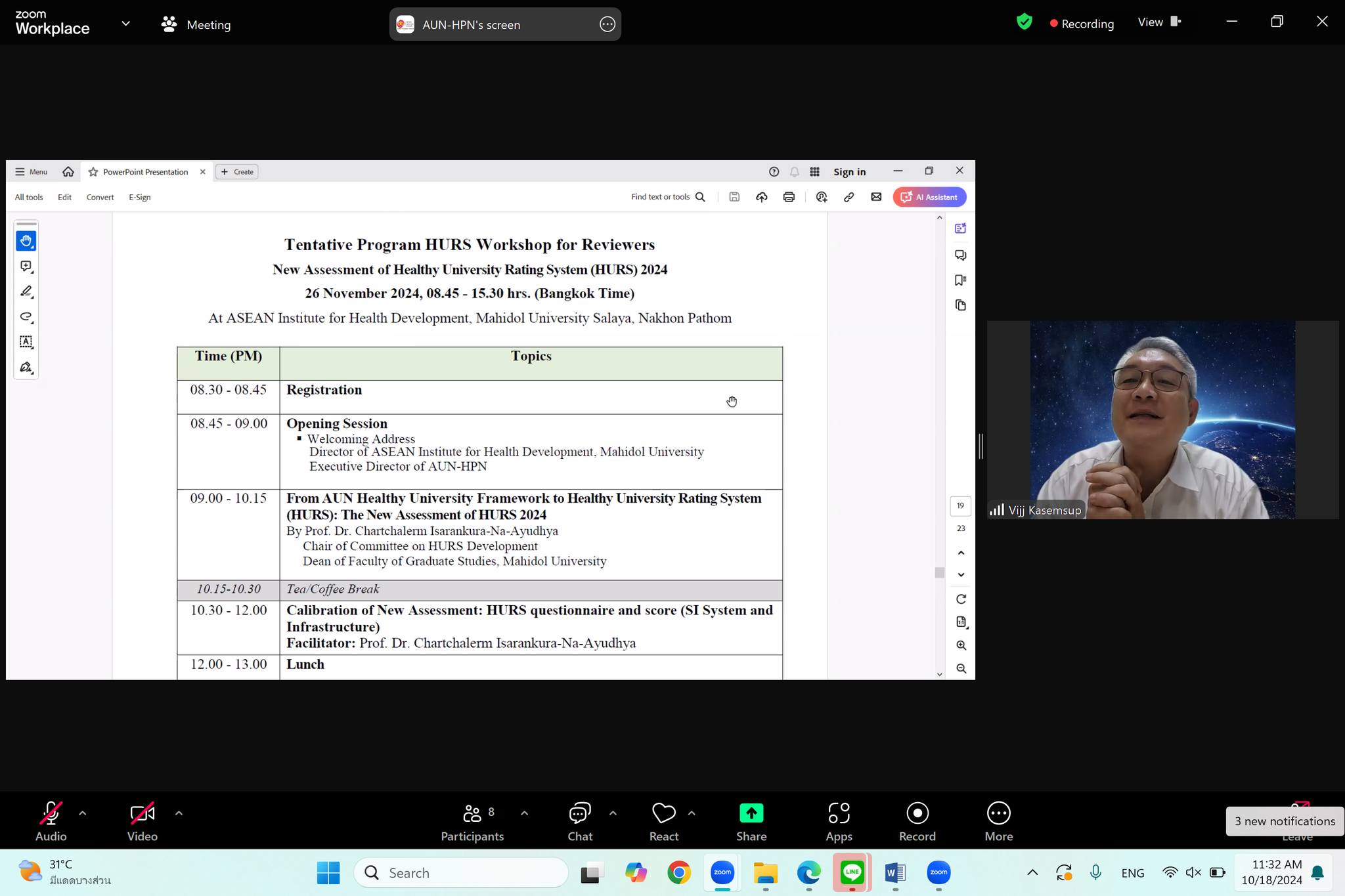Switch to the Meeting tab
1345x896 pixels.
(x=196, y=24)
